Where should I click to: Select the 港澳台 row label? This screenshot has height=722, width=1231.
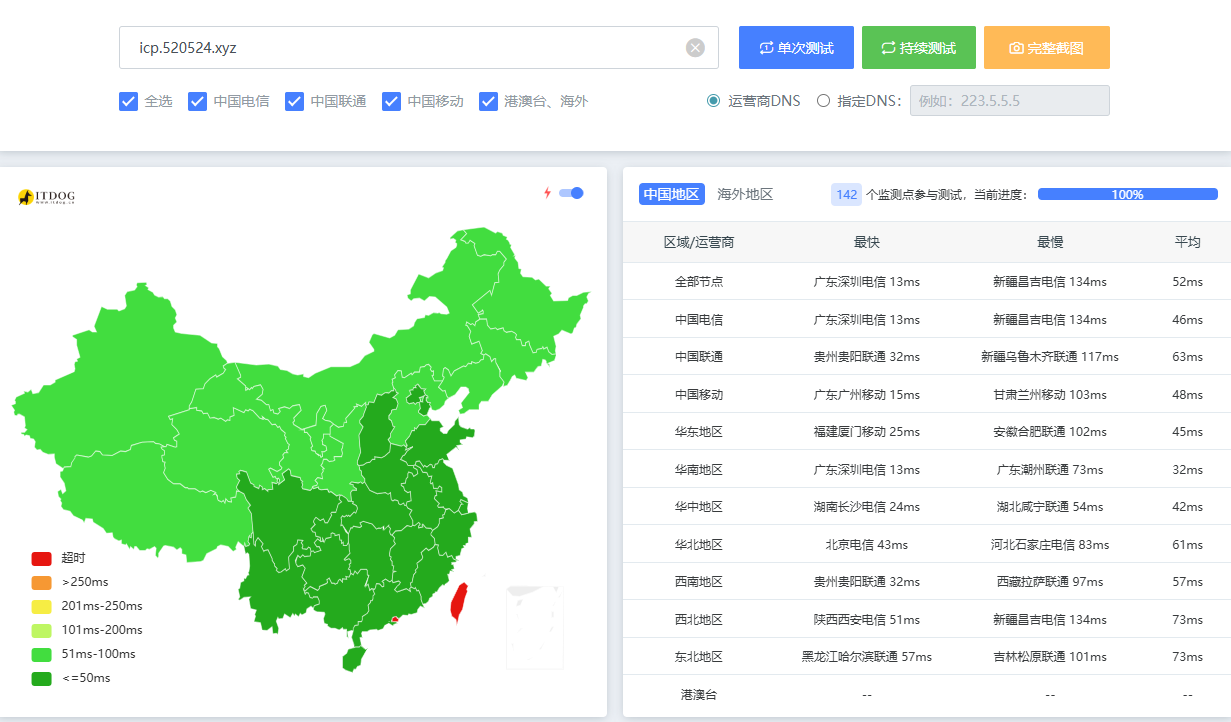pos(699,694)
